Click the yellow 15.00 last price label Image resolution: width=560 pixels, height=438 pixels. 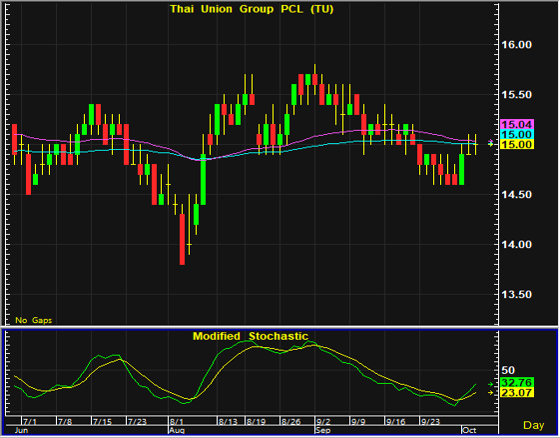click(x=517, y=144)
